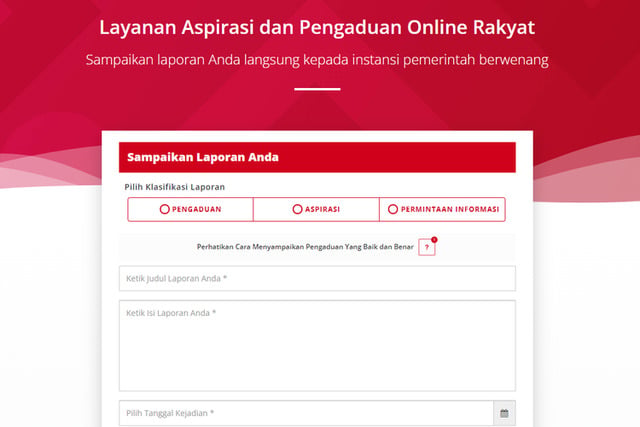The height and width of the screenshot is (427, 640).
Task: Click the Layanan Aspirasi dan Pengaduan heading
Action: 317,28
